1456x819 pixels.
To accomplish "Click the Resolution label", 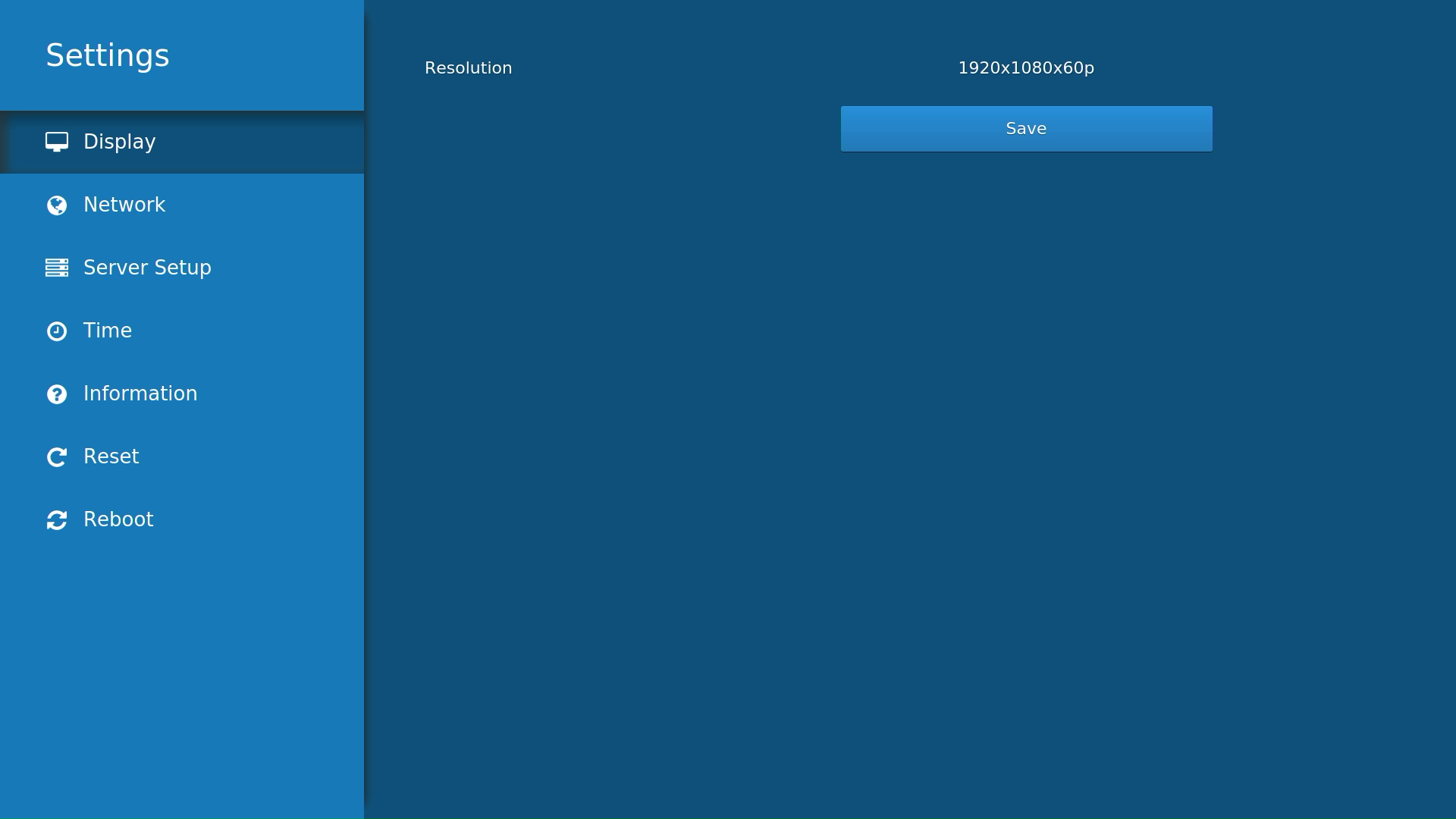I will (468, 67).
